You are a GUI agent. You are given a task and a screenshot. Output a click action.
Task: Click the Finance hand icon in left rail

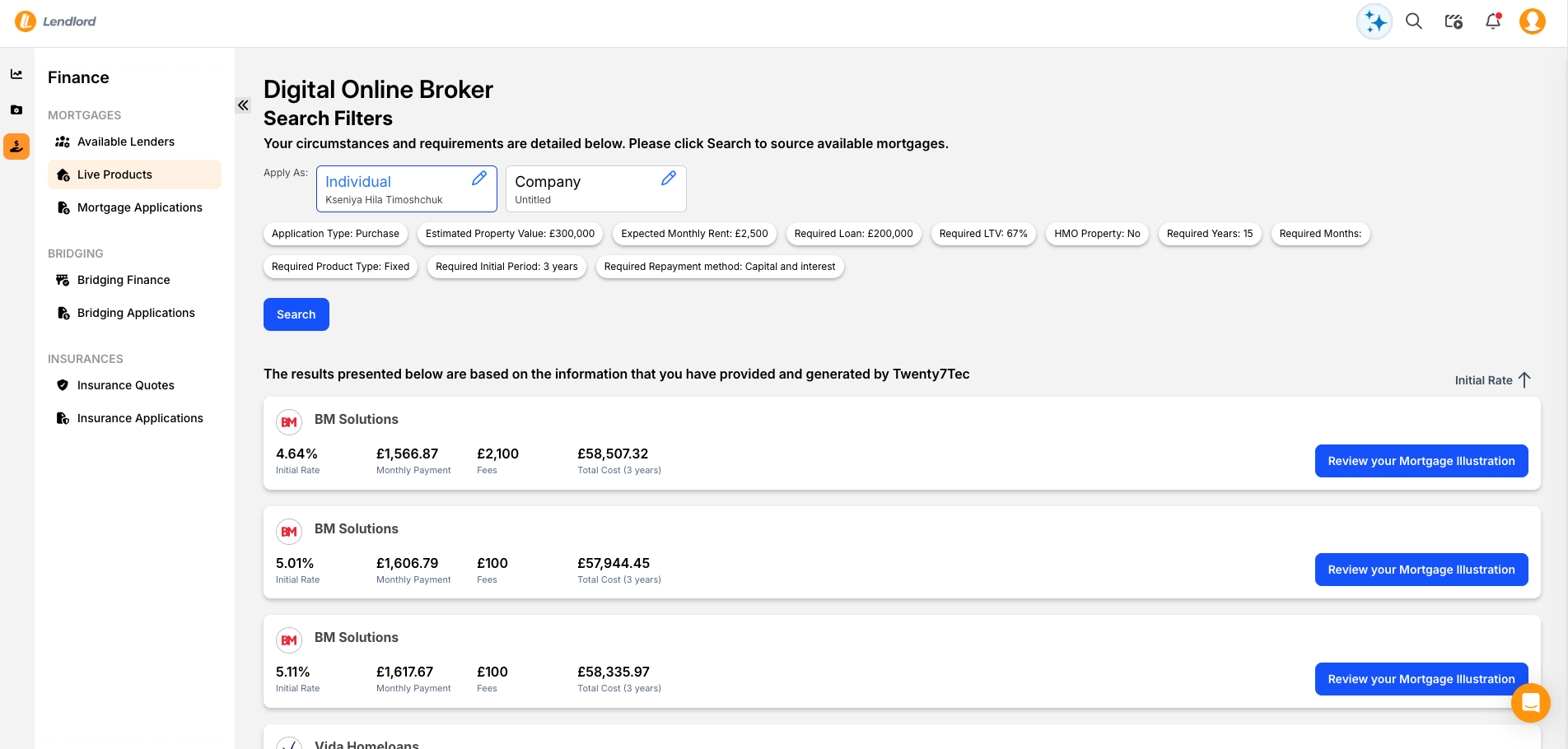(x=16, y=147)
